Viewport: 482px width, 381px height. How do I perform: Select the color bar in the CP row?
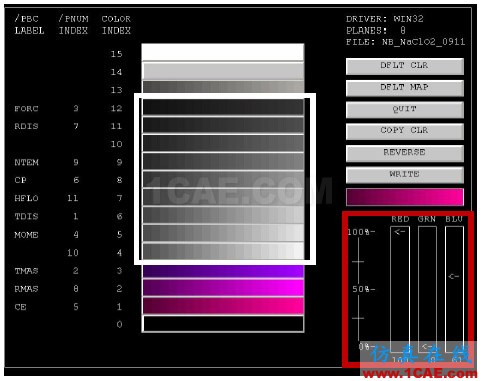pyautogui.click(x=223, y=180)
